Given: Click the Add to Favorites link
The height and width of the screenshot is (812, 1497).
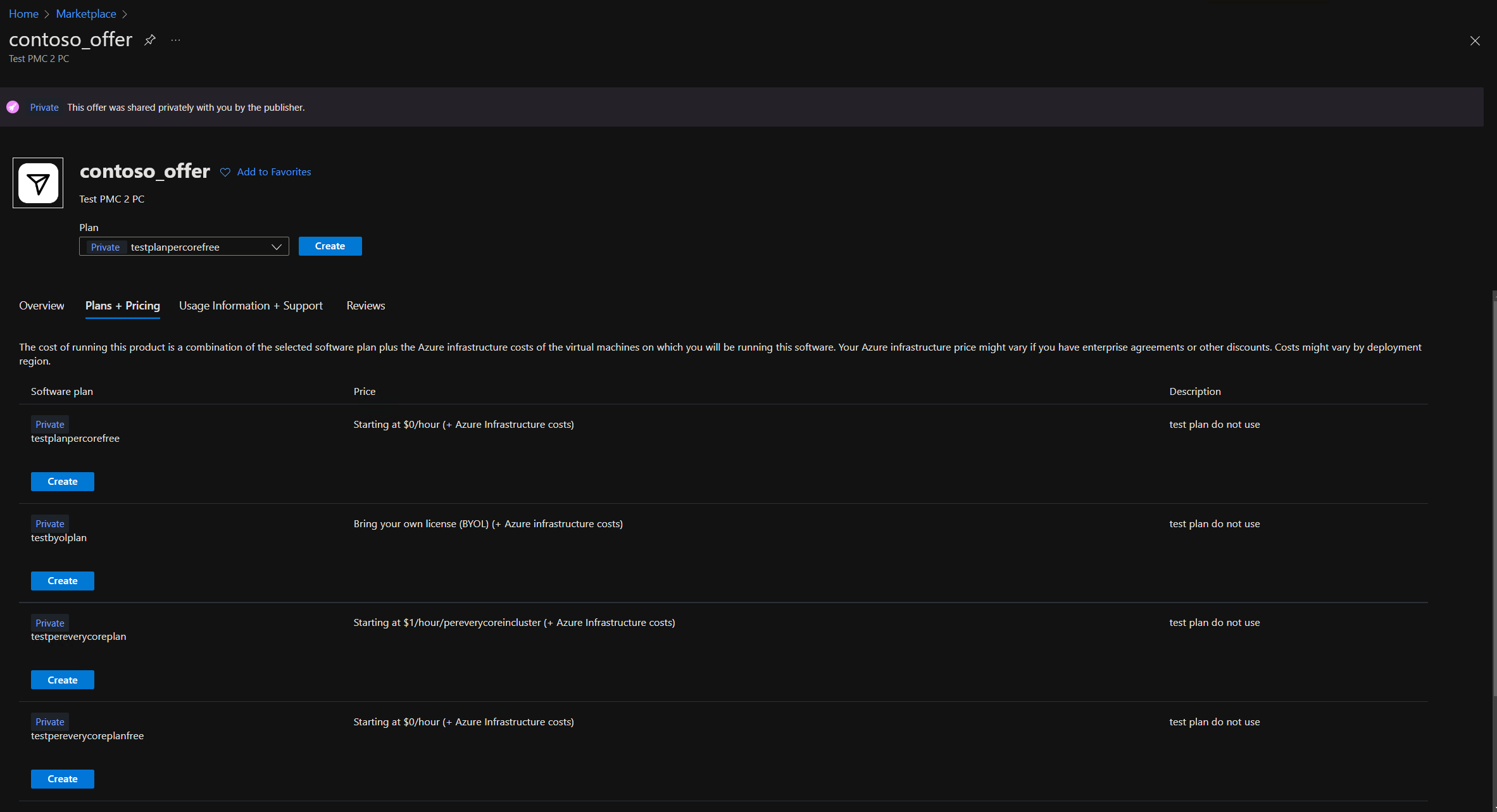Looking at the screenshot, I should pyautogui.click(x=273, y=172).
